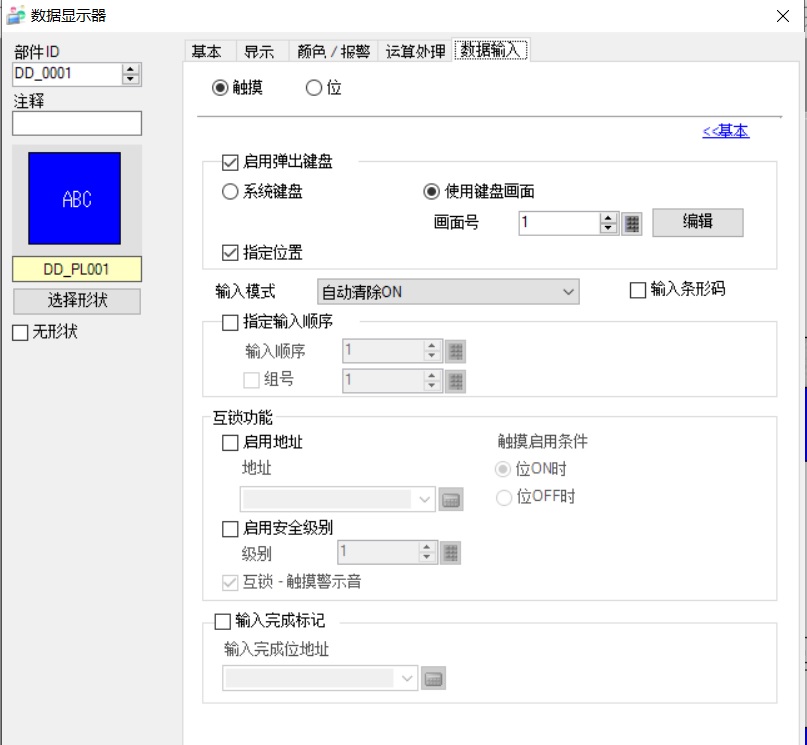Expand the interlock 地址 dropdown
The image size is (807, 745).
coord(425,500)
